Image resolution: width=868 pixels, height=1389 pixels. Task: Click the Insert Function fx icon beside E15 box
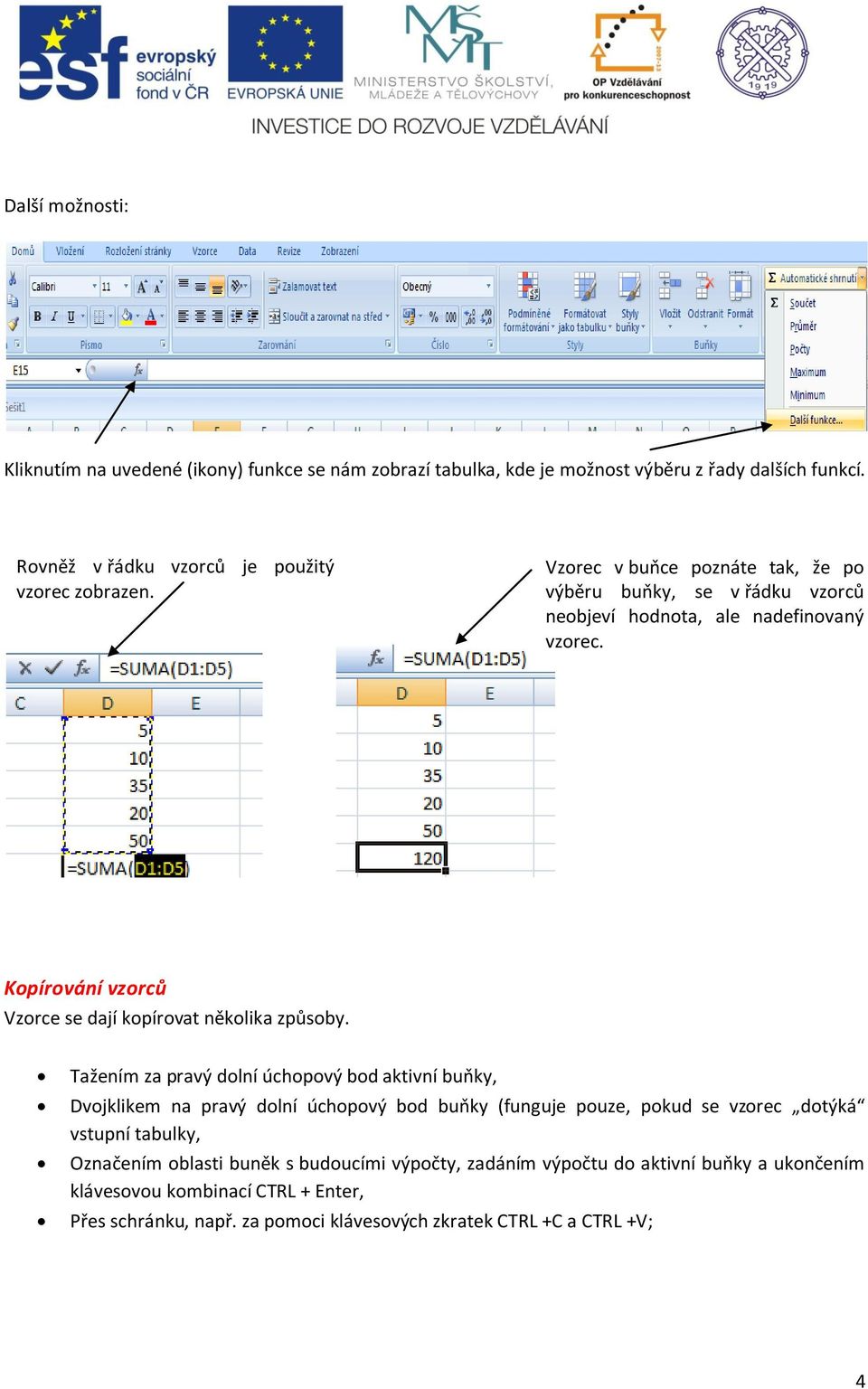coord(138,370)
